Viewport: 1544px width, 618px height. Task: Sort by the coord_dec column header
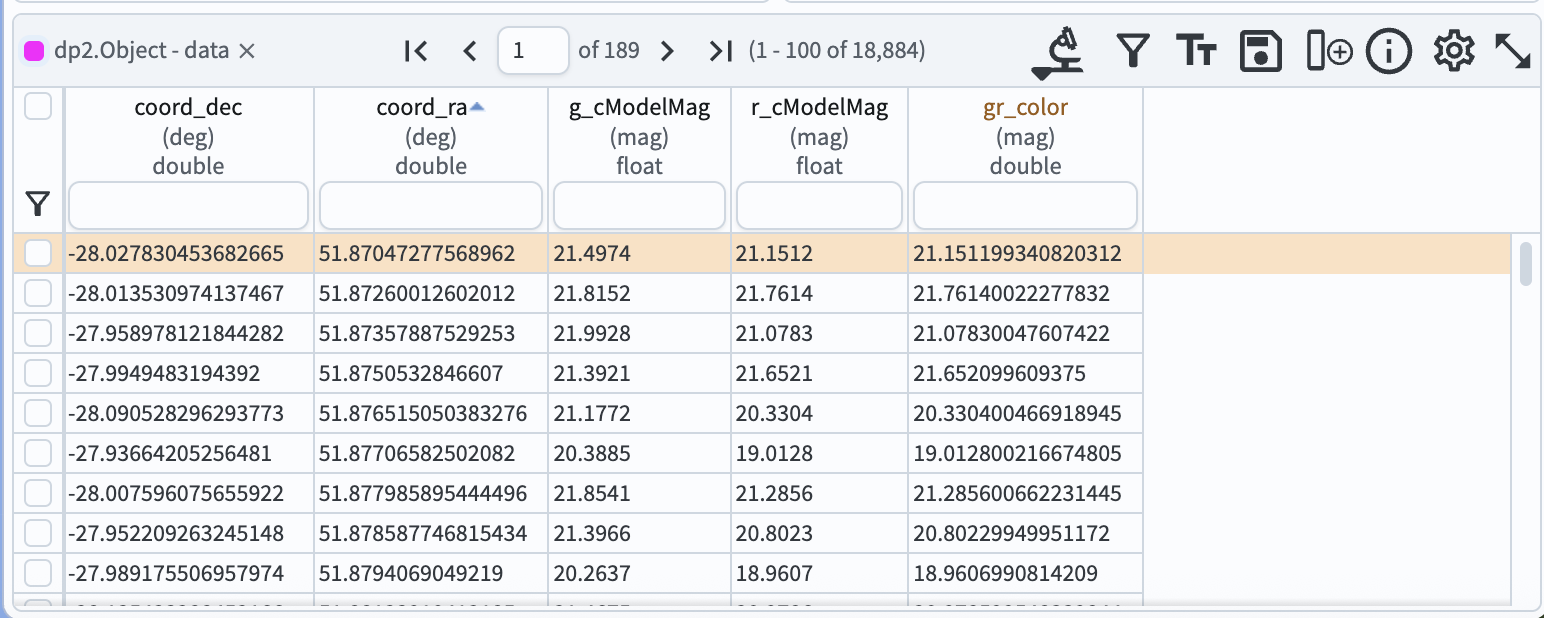click(x=188, y=108)
